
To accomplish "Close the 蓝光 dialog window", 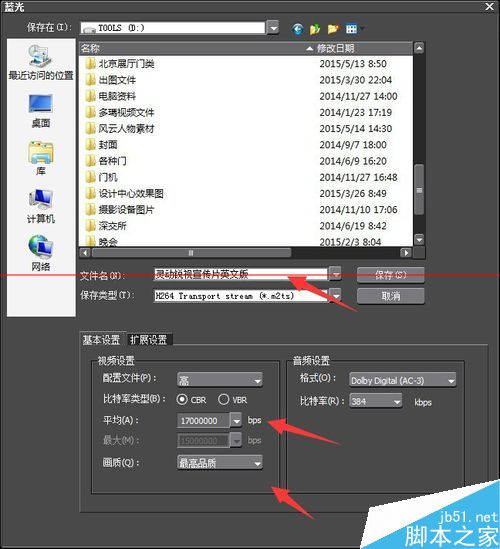I will click(x=489, y=6).
